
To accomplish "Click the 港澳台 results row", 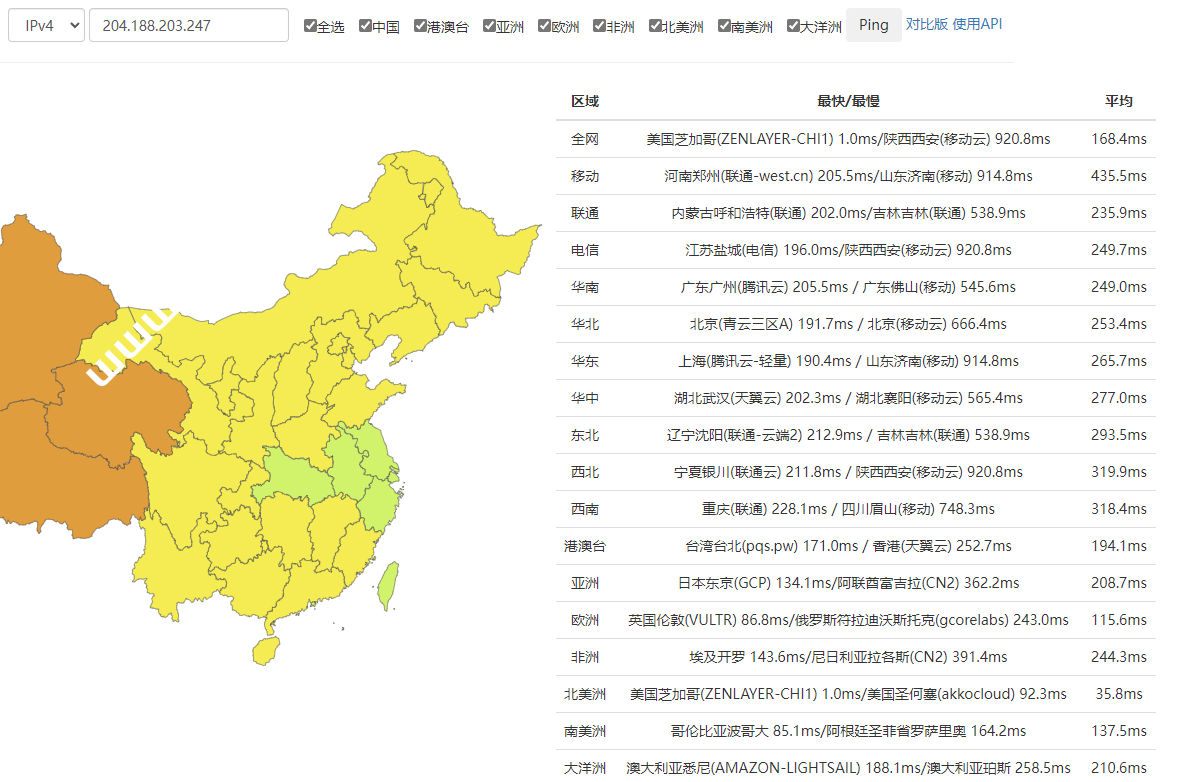I will (x=585, y=546).
